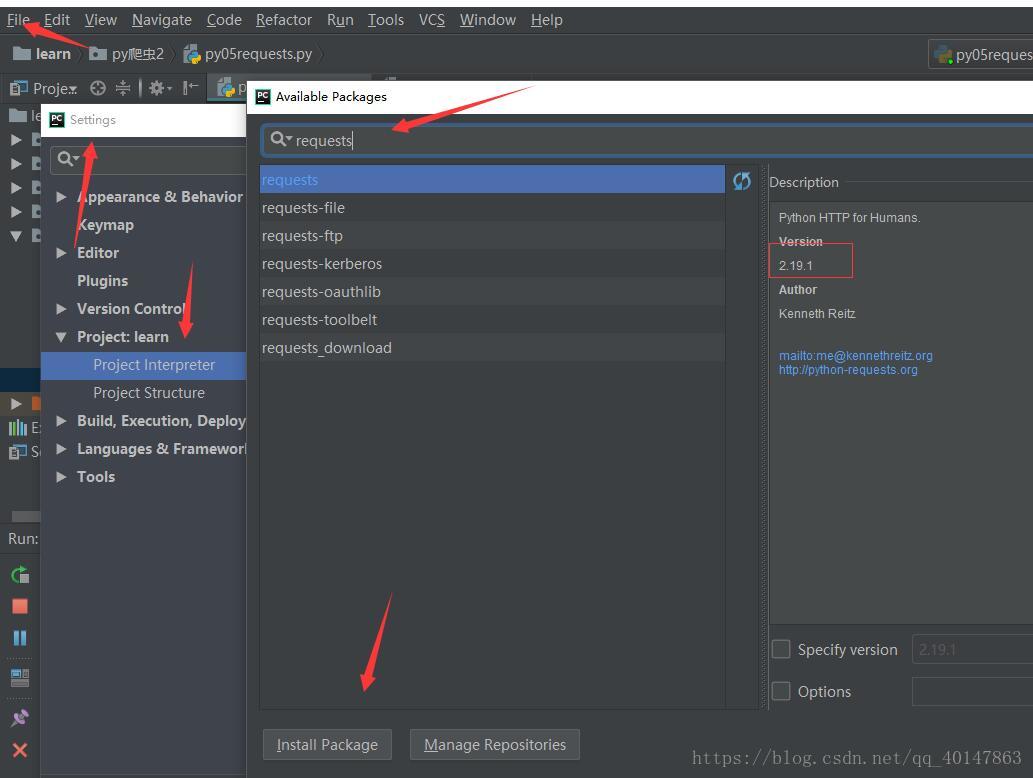The height and width of the screenshot is (778, 1033).
Task: Click the restore layout icon in Run panel
Action: (x=20, y=677)
